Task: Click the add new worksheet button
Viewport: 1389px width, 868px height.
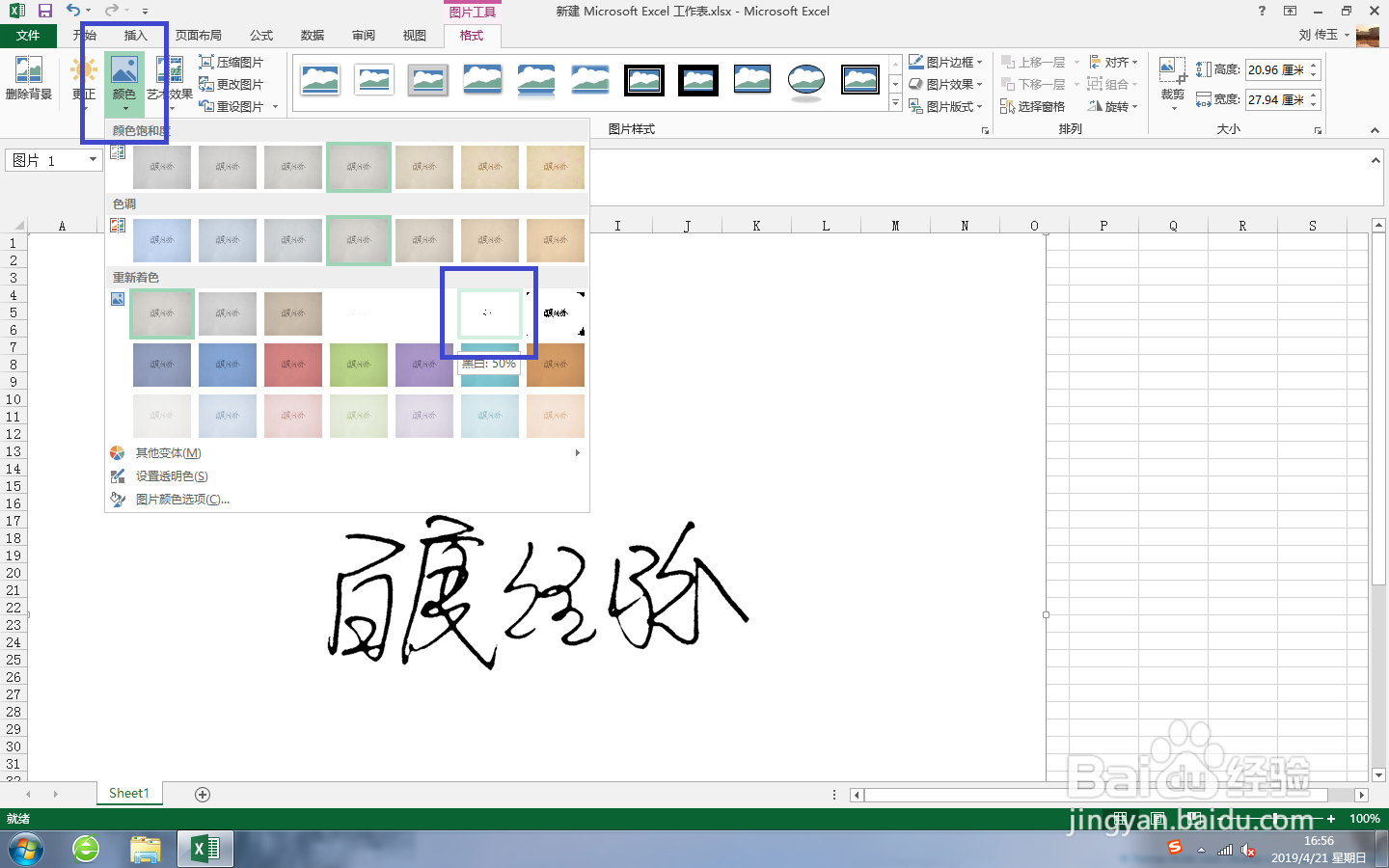Action: pos(202,793)
